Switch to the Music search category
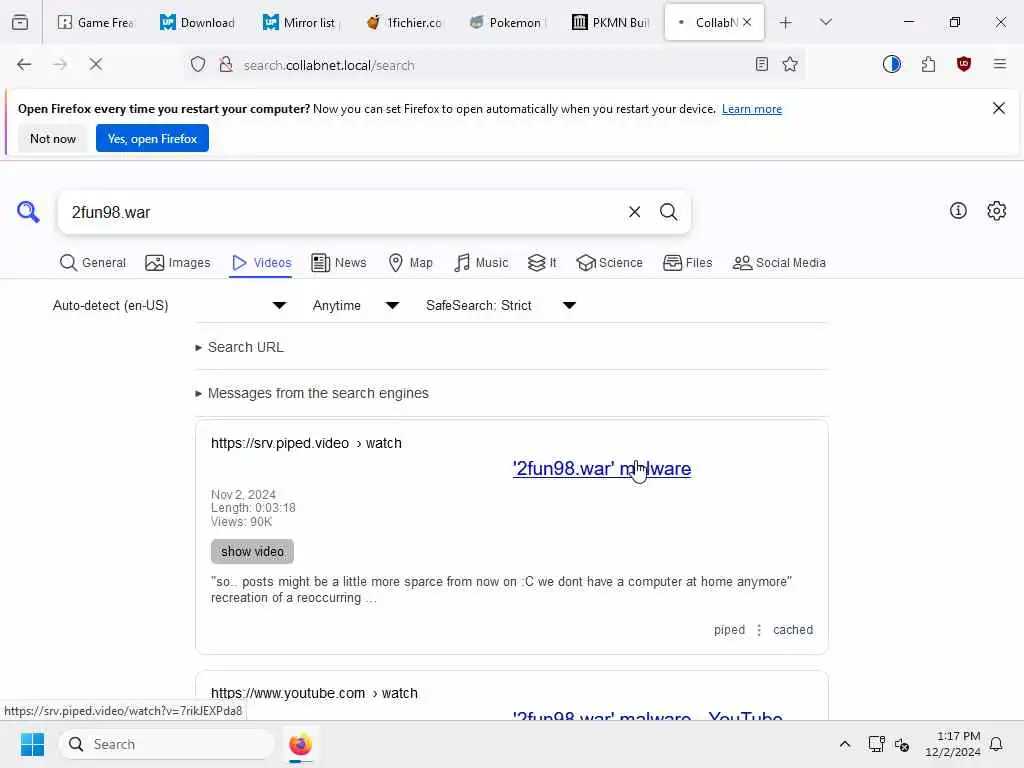 coord(481,263)
